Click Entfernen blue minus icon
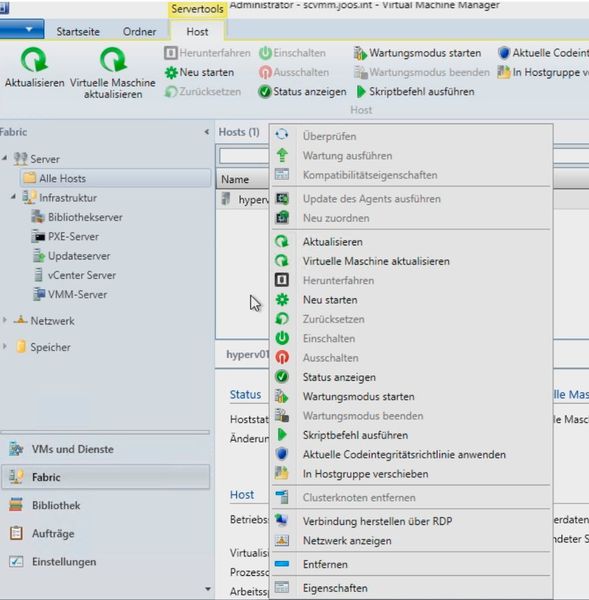This screenshot has width=589, height=600. coord(282,564)
